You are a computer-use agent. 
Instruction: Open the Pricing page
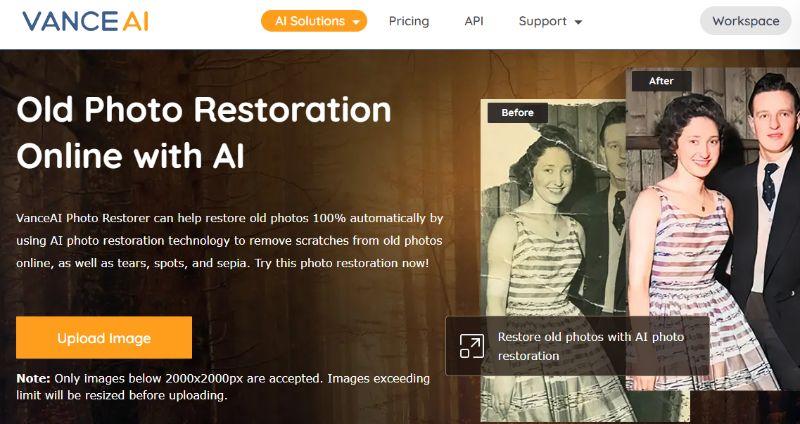[409, 21]
